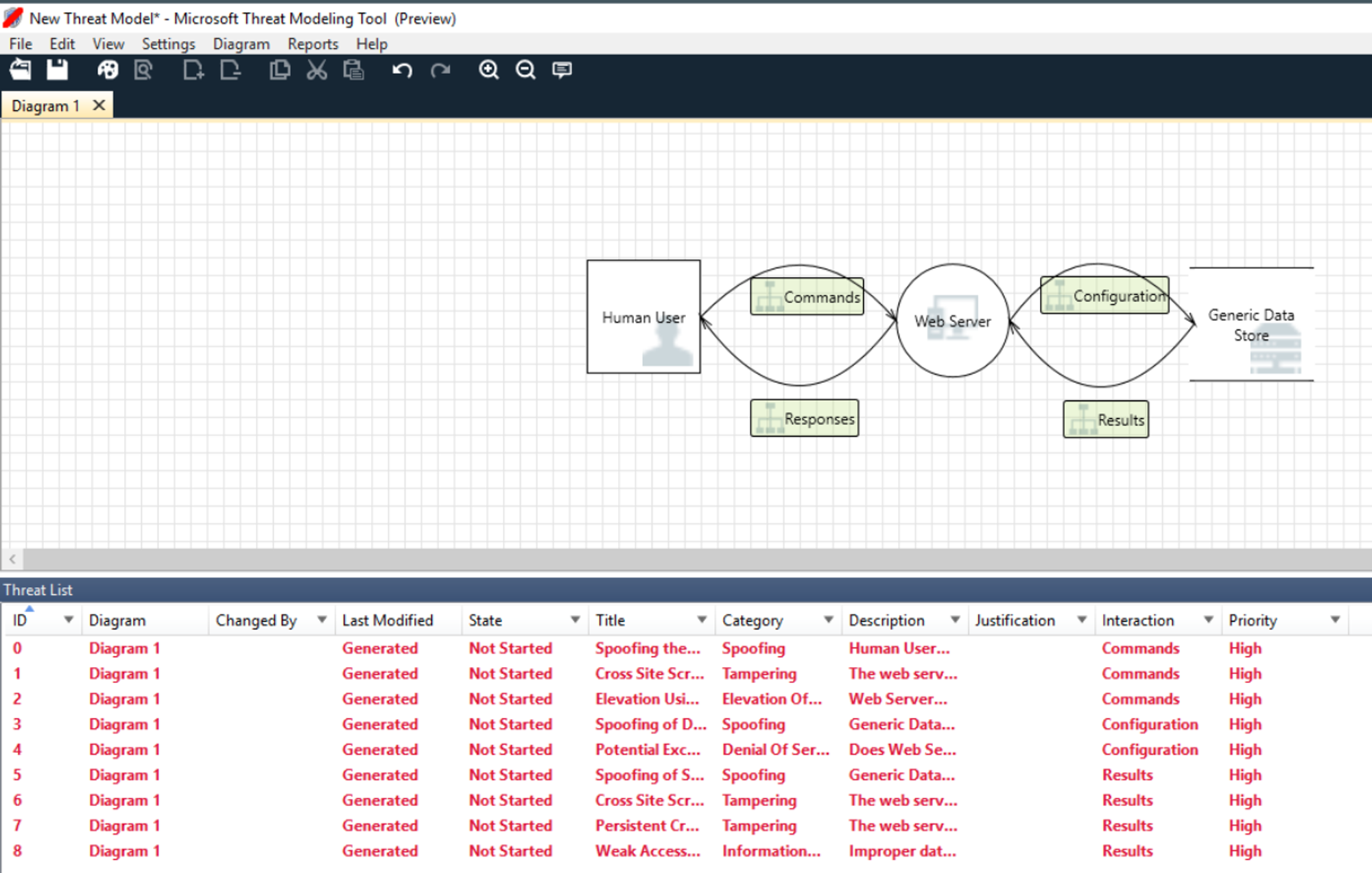Click the feedback comment icon

[562, 70]
